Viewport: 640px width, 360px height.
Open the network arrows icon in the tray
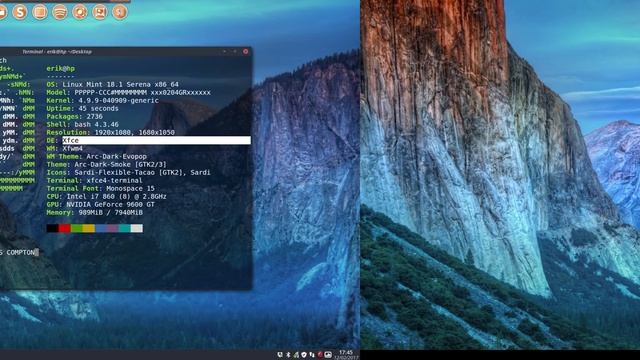(x=312, y=355)
